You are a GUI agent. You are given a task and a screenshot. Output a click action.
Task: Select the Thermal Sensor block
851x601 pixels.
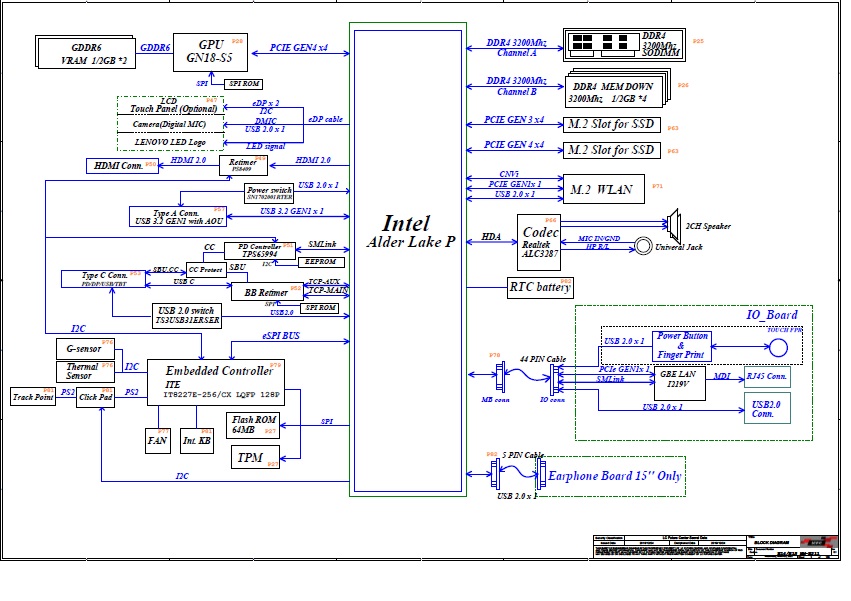click(85, 371)
